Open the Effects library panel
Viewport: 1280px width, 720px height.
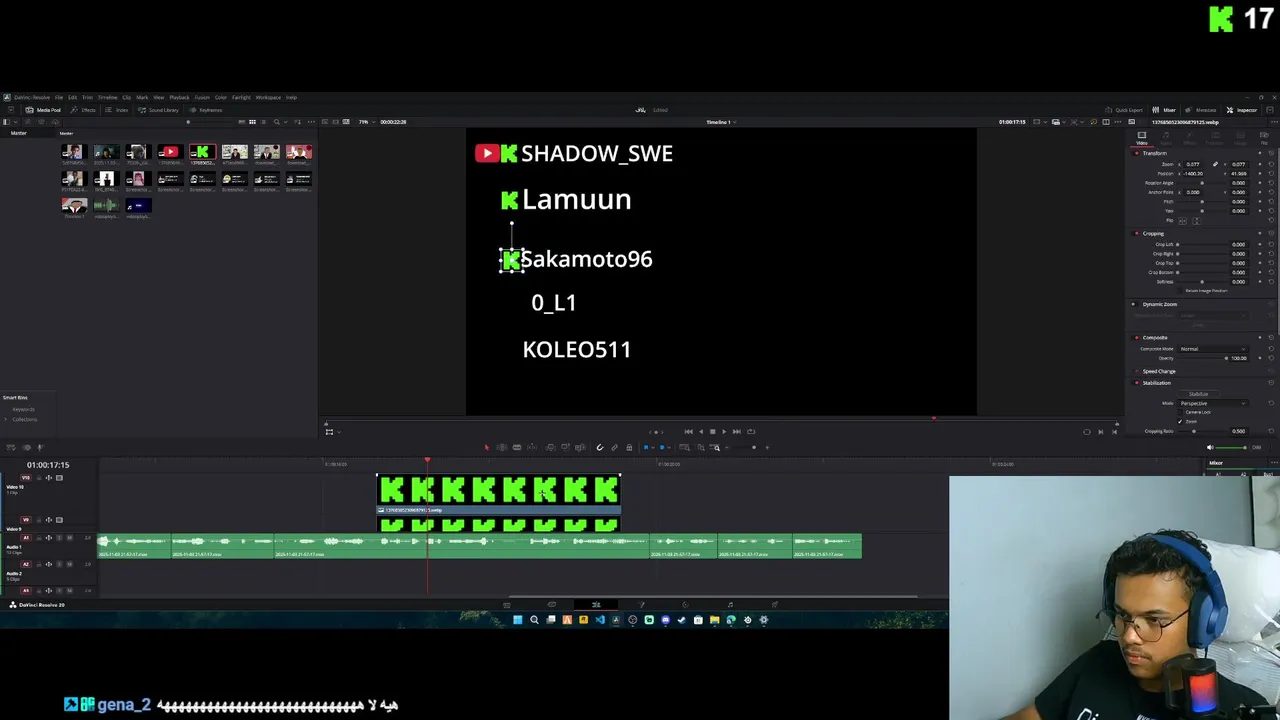83,110
